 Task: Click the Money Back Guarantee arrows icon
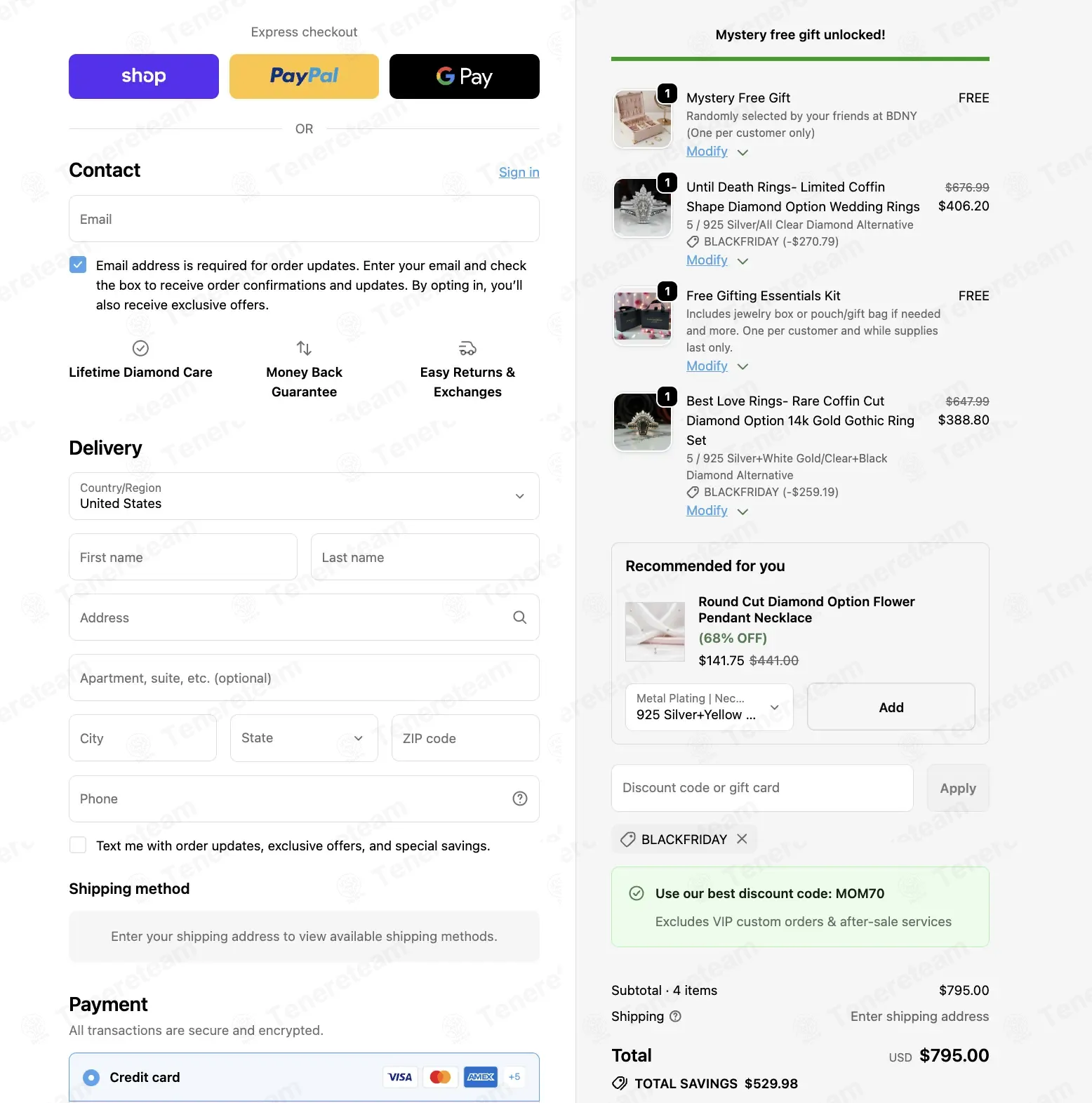304,348
